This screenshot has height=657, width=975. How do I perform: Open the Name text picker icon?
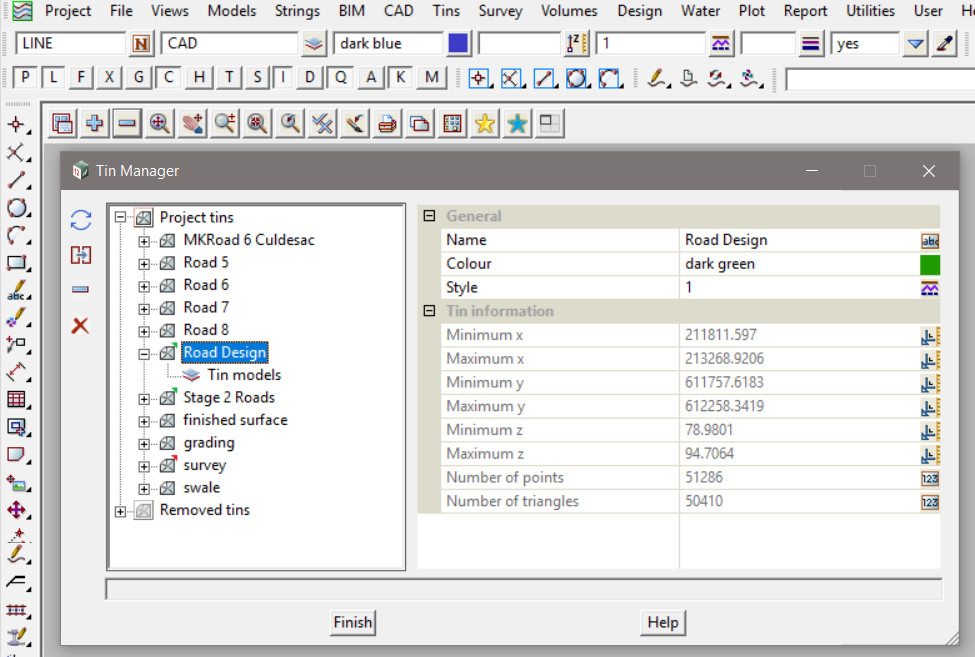(x=930, y=240)
